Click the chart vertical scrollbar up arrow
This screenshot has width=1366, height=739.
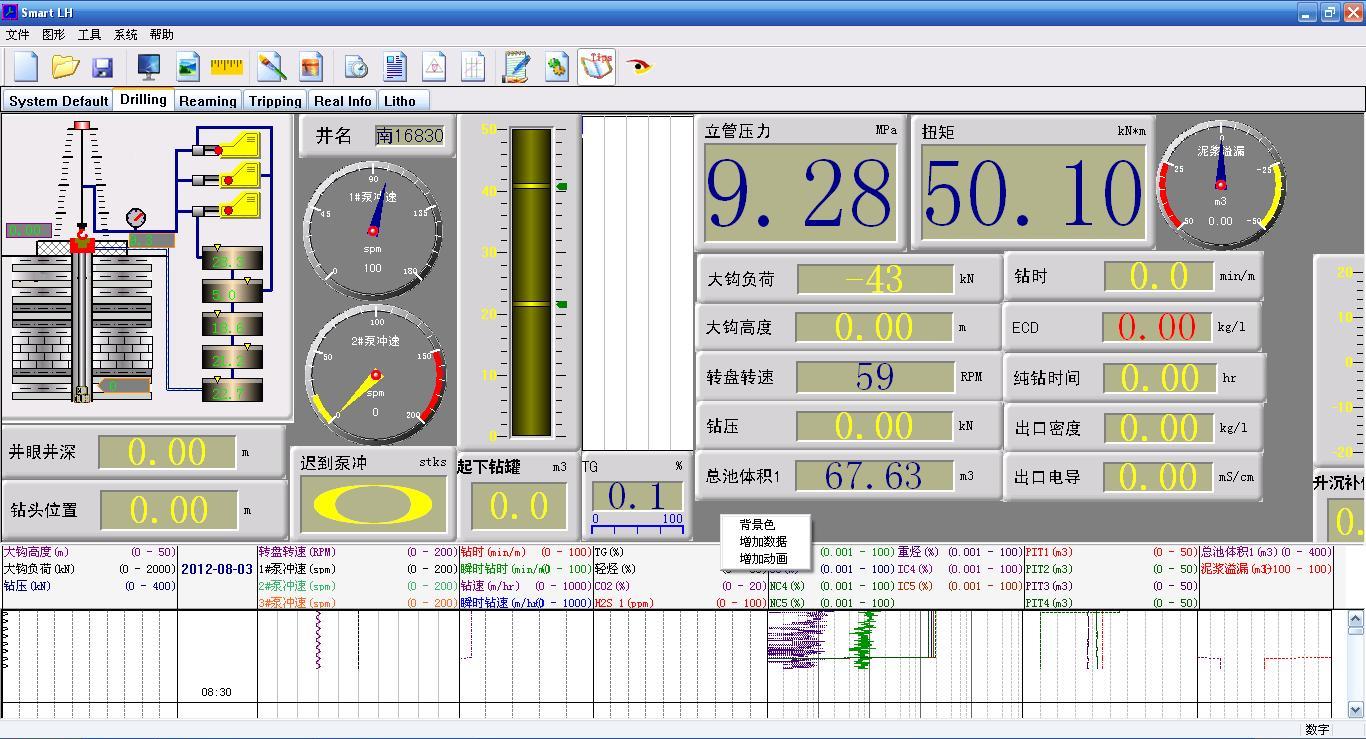pos(1356,618)
